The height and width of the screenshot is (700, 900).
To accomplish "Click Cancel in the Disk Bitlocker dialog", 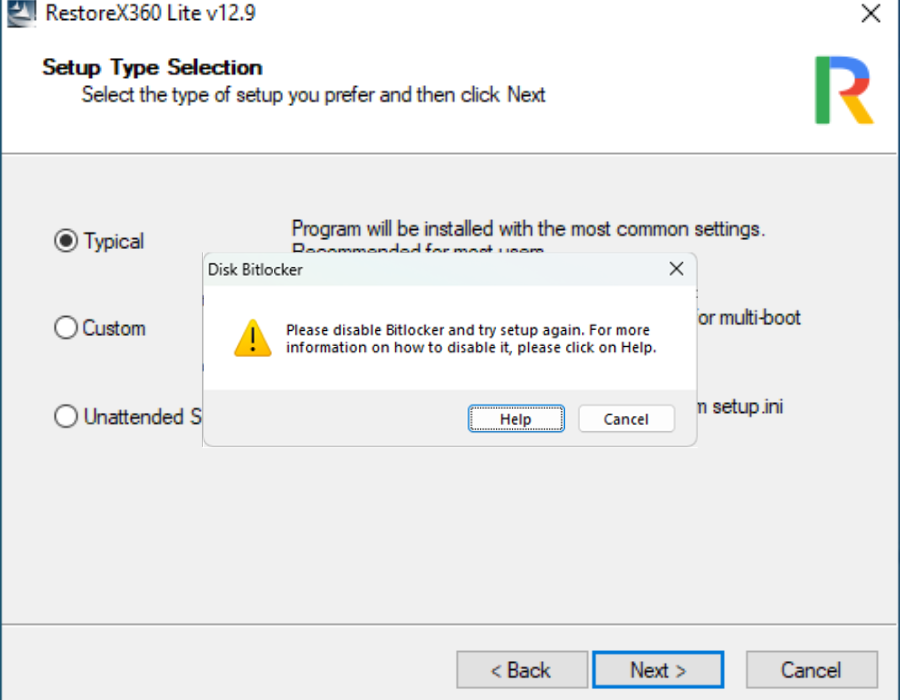I will (626, 419).
